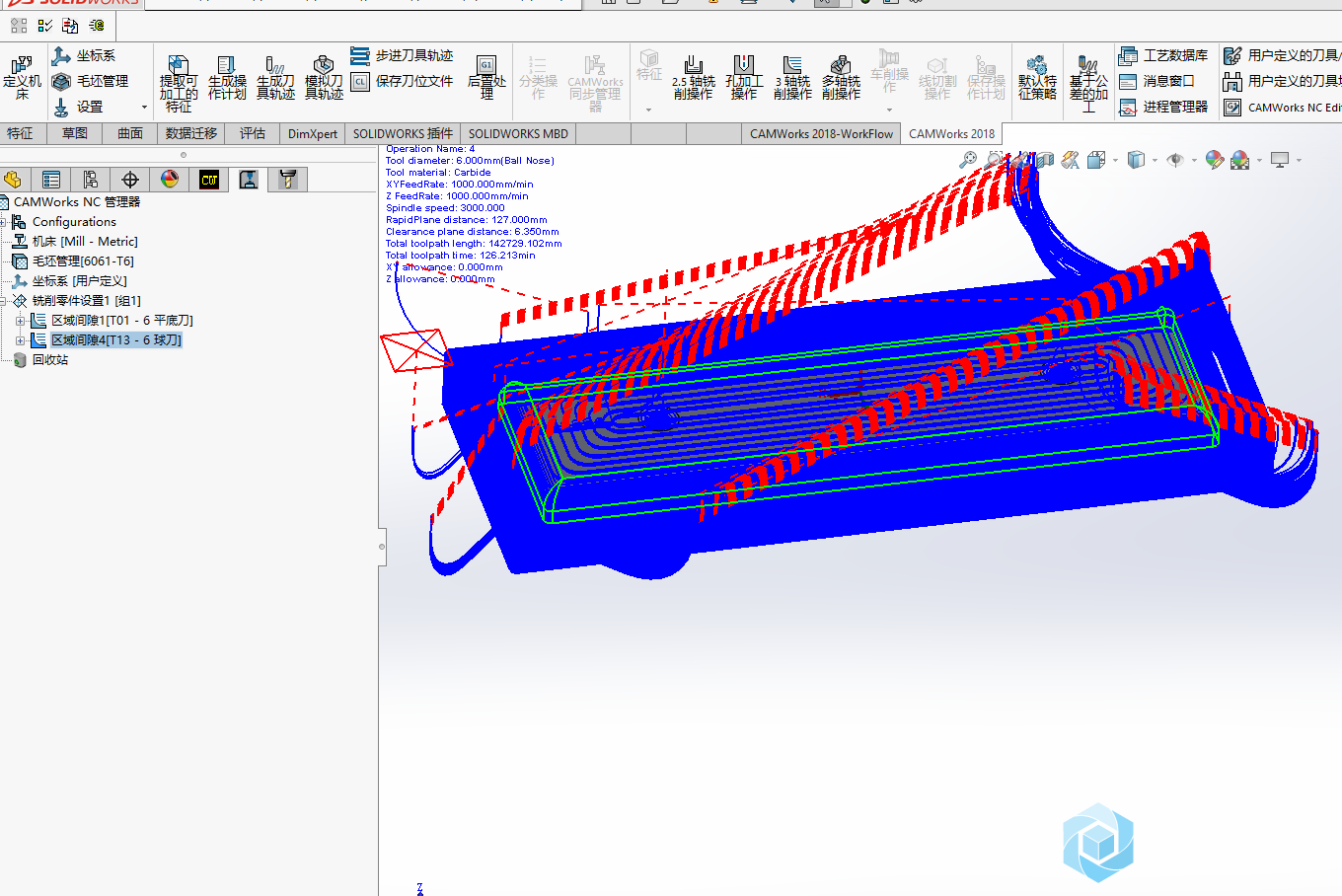Viewport: 1342px width, 896px height.
Task: Open ConfigurationManager panel tab
Action: click(91, 179)
